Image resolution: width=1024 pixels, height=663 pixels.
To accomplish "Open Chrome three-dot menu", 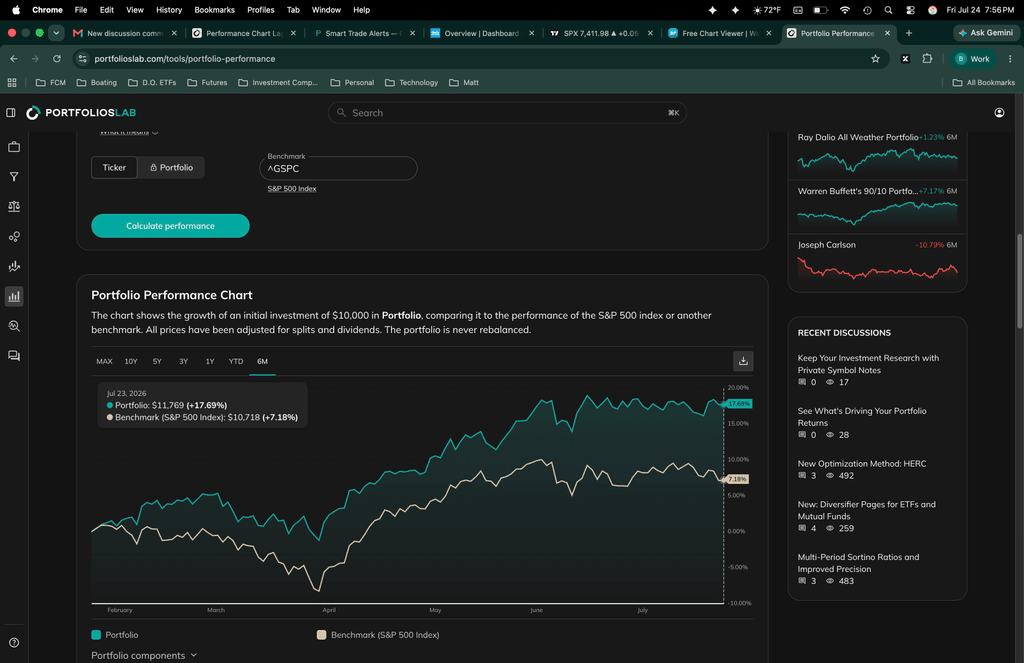I will point(1010,59).
